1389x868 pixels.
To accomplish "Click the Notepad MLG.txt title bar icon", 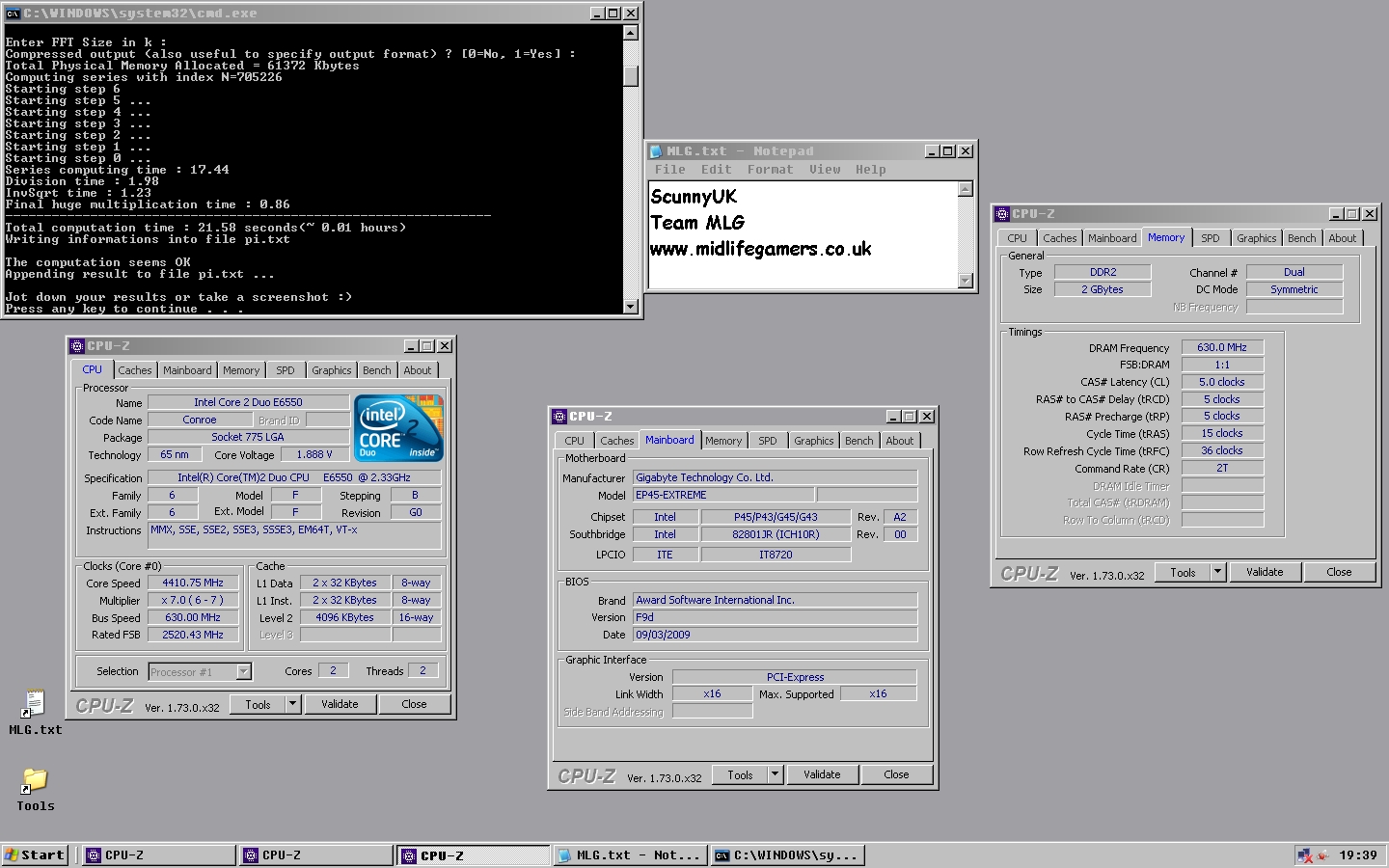I will click(x=656, y=151).
